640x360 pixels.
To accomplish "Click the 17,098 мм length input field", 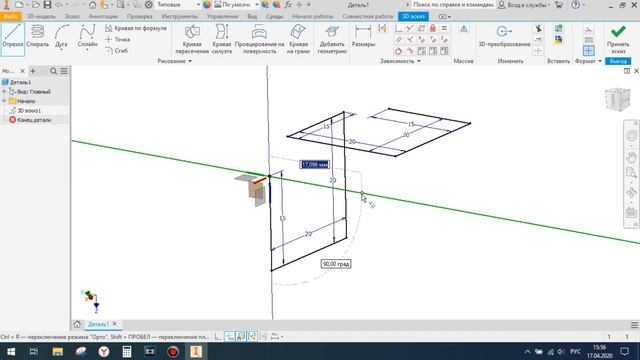I will (x=314, y=164).
